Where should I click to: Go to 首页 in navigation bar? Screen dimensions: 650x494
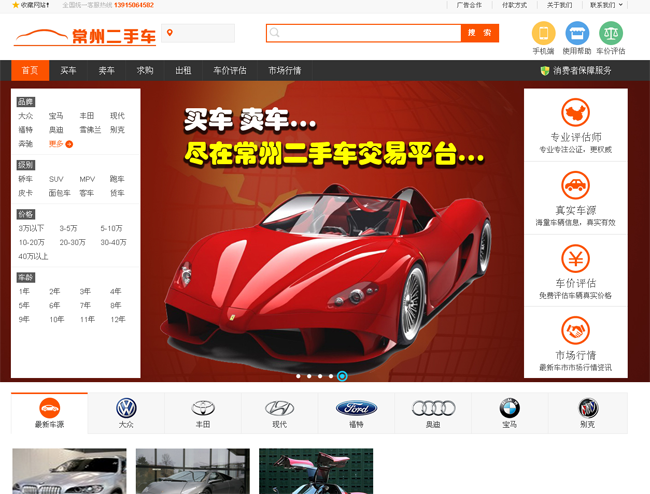coord(30,70)
